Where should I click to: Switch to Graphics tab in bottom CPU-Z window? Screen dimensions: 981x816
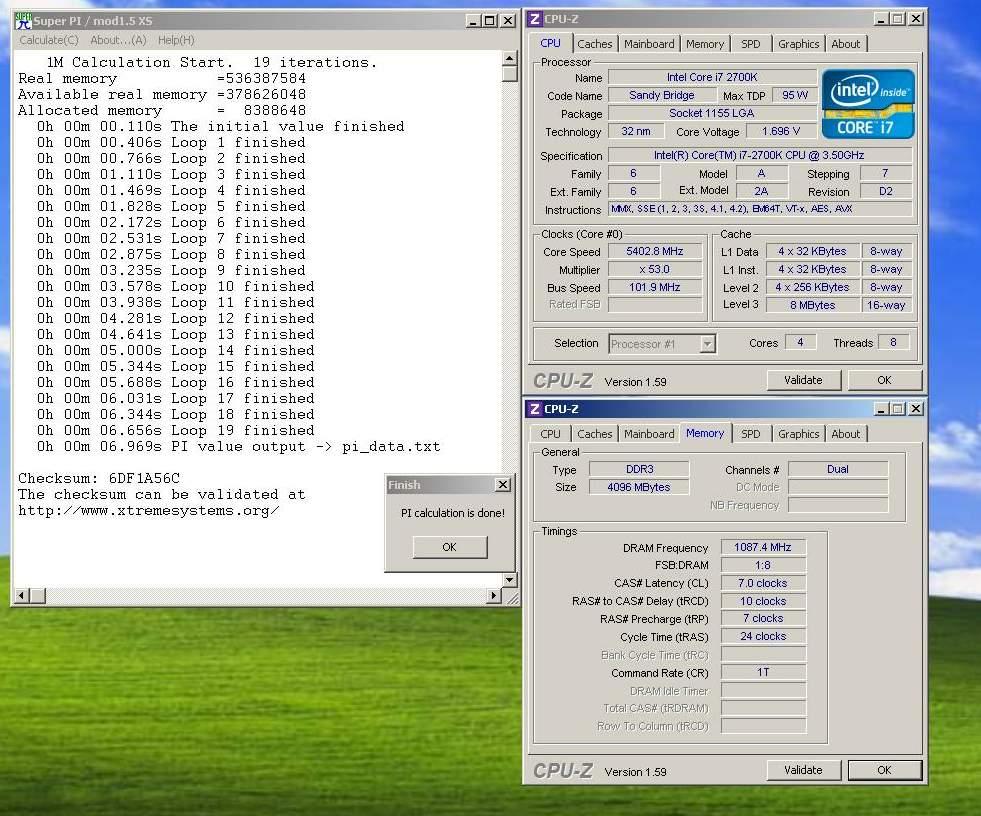pos(798,434)
